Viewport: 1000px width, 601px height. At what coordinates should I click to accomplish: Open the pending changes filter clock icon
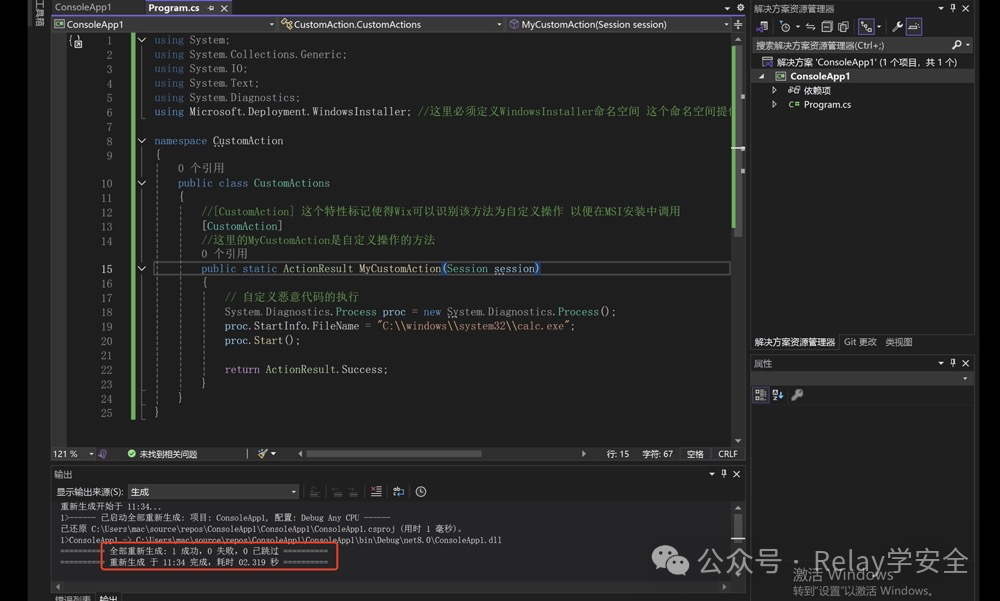(785, 27)
